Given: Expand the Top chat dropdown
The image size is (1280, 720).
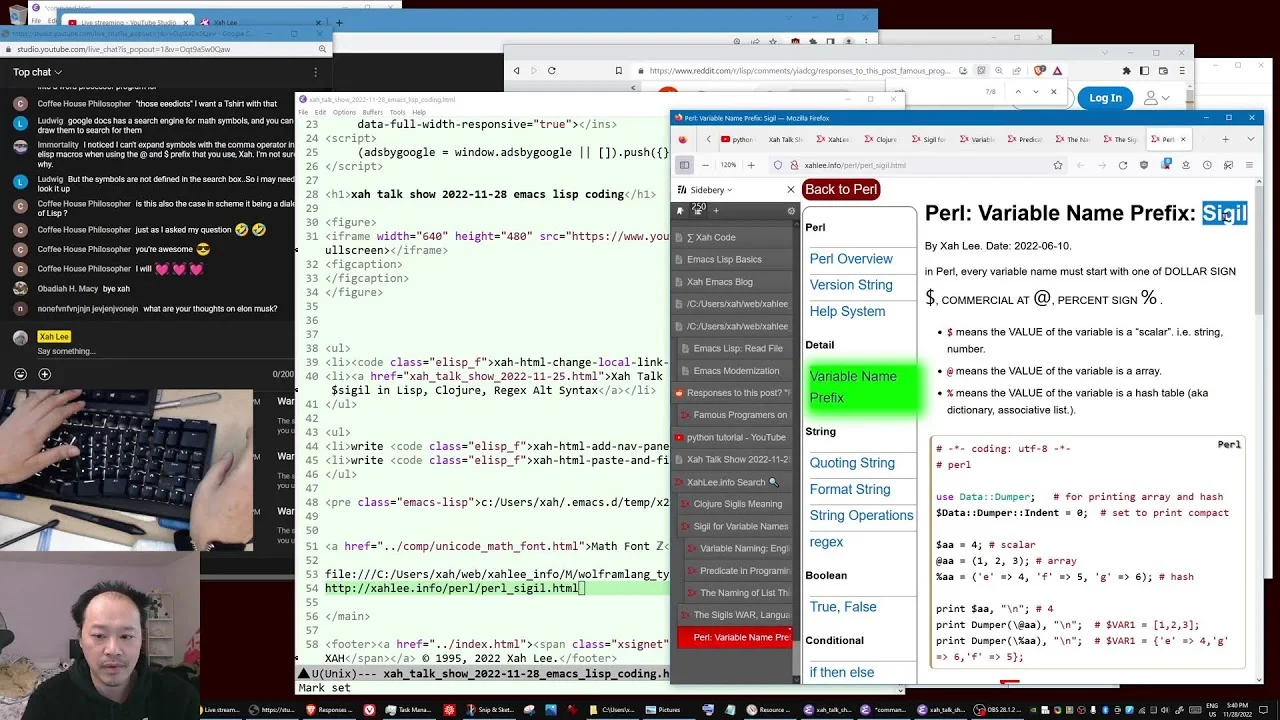Looking at the screenshot, I should click(37, 72).
